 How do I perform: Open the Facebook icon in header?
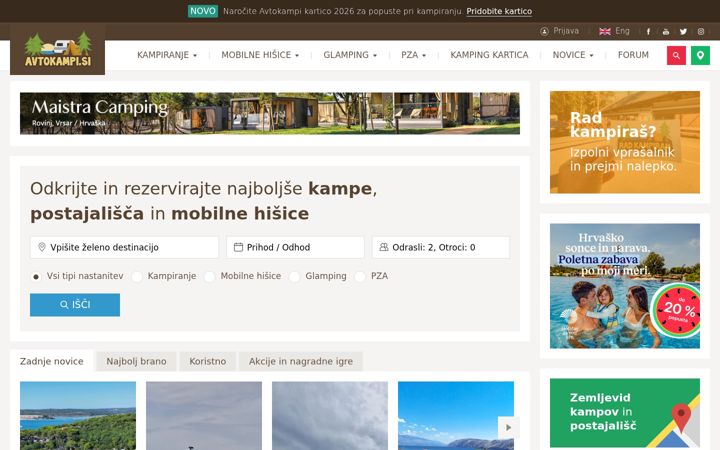[648, 32]
